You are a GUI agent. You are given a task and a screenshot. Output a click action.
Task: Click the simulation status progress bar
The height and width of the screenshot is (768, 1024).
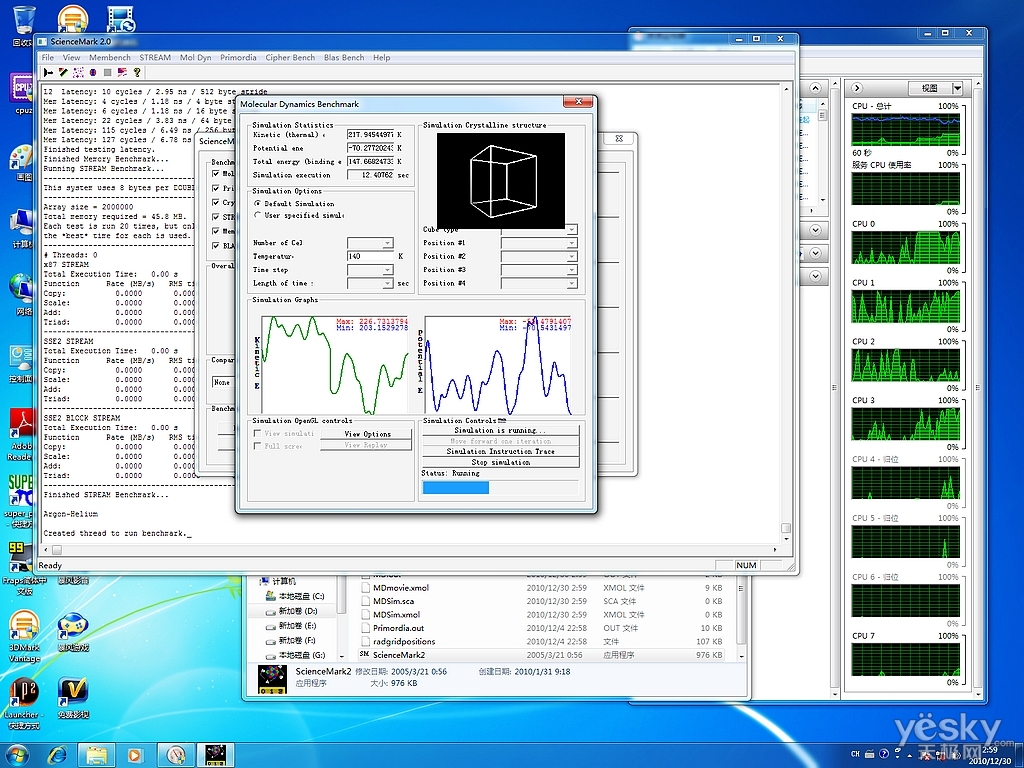click(501, 487)
